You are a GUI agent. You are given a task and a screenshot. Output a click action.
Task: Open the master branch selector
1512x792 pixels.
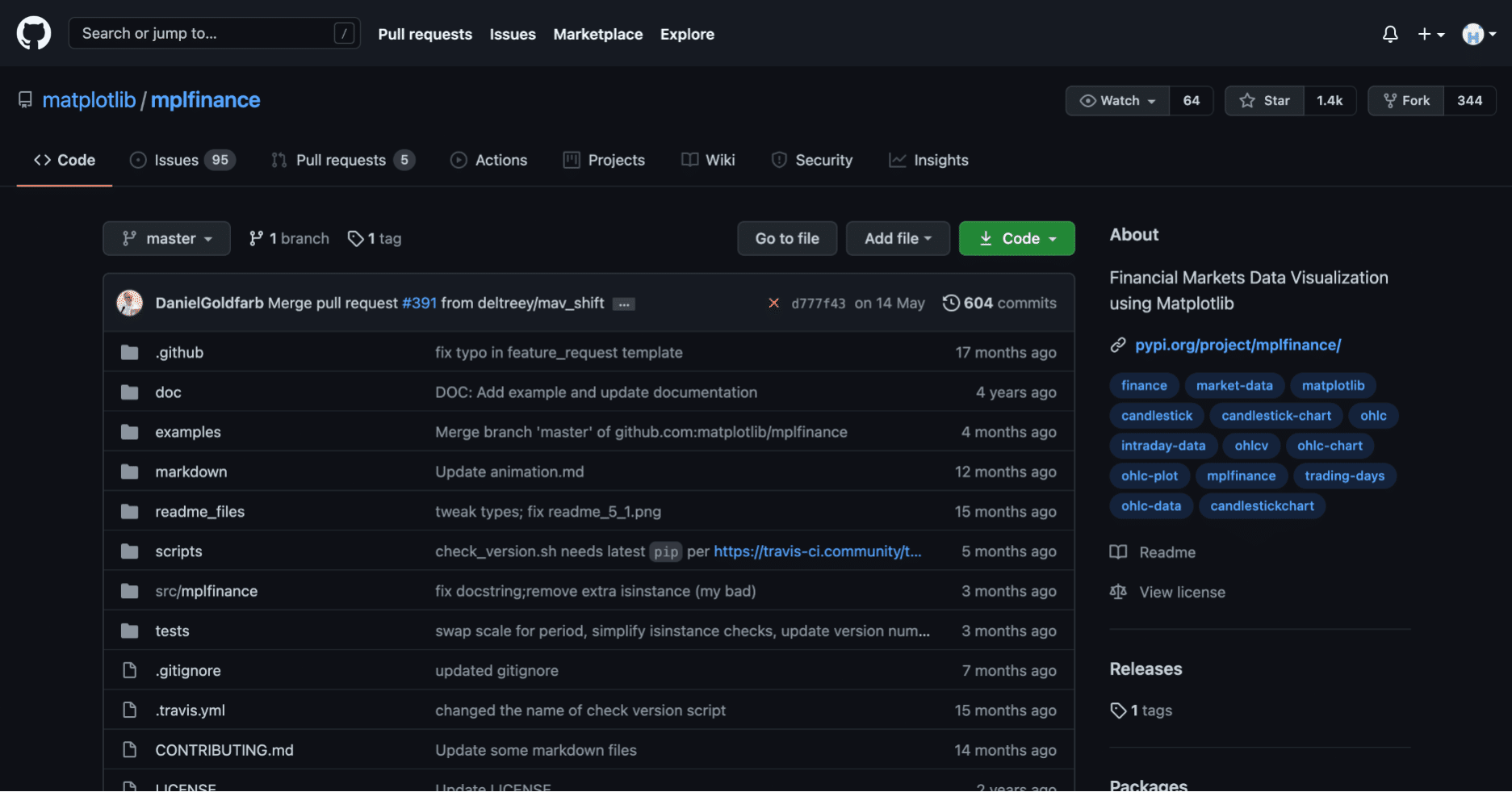166,238
